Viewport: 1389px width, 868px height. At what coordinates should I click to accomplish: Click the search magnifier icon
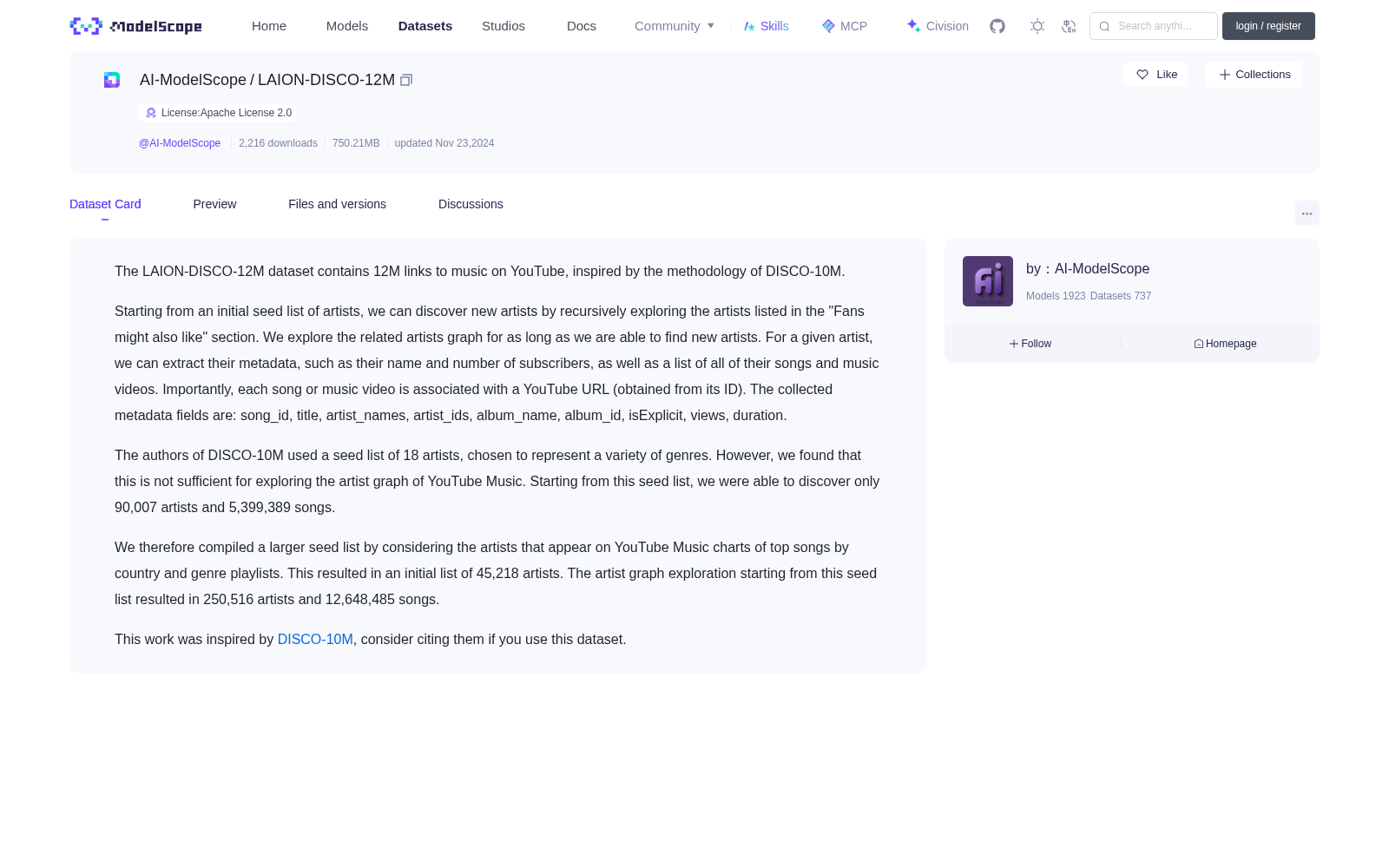coord(1104,26)
